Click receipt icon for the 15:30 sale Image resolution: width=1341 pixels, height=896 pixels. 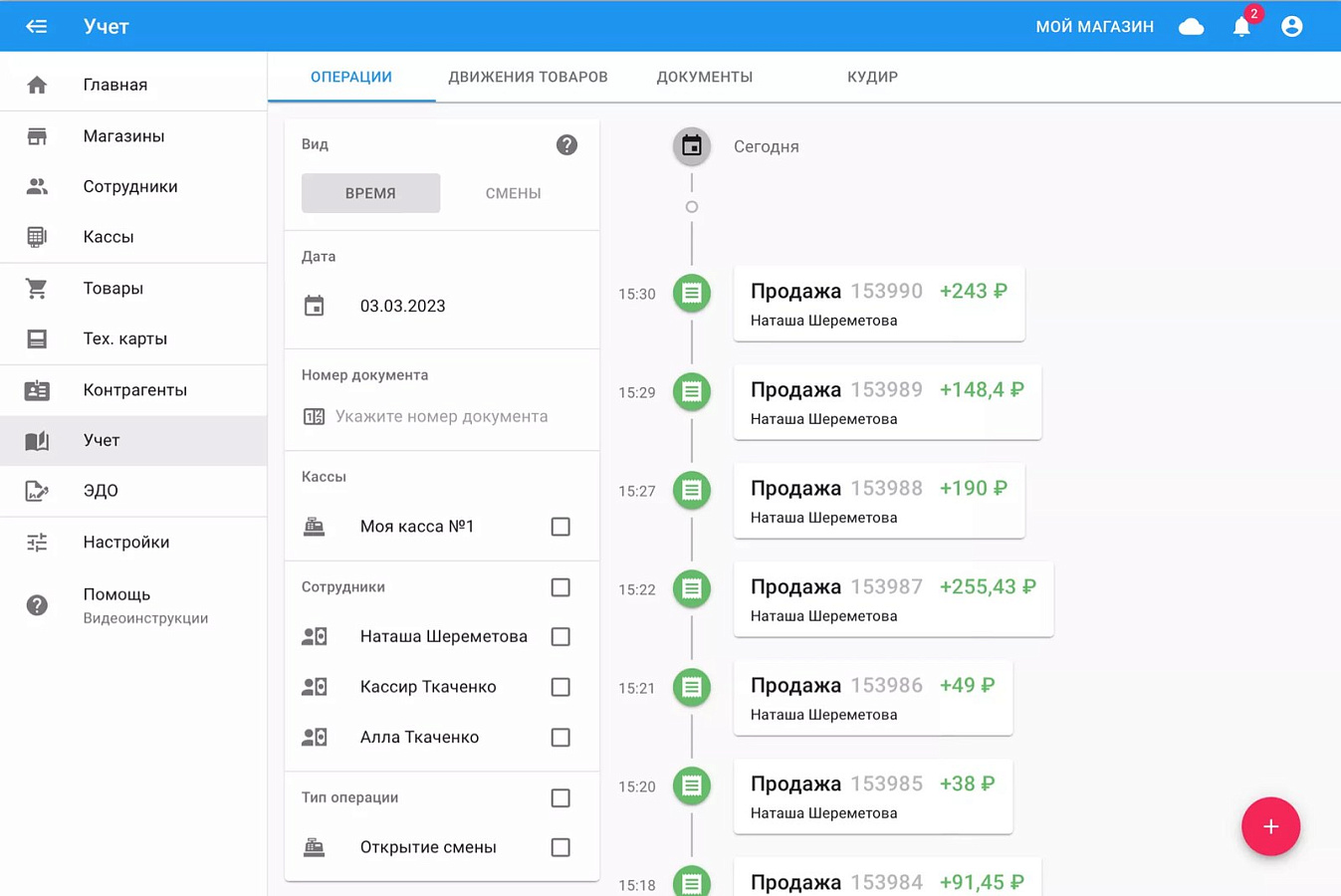click(x=692, y=294)
